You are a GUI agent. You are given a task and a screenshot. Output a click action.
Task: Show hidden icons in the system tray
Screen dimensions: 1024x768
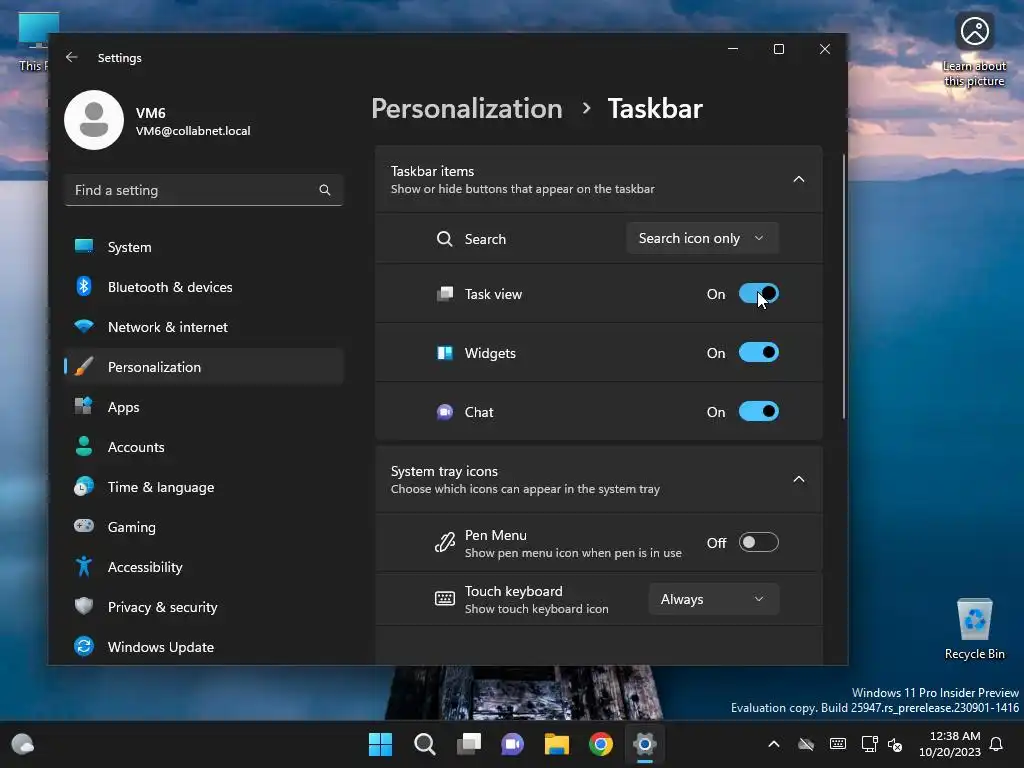click(773, 744)
